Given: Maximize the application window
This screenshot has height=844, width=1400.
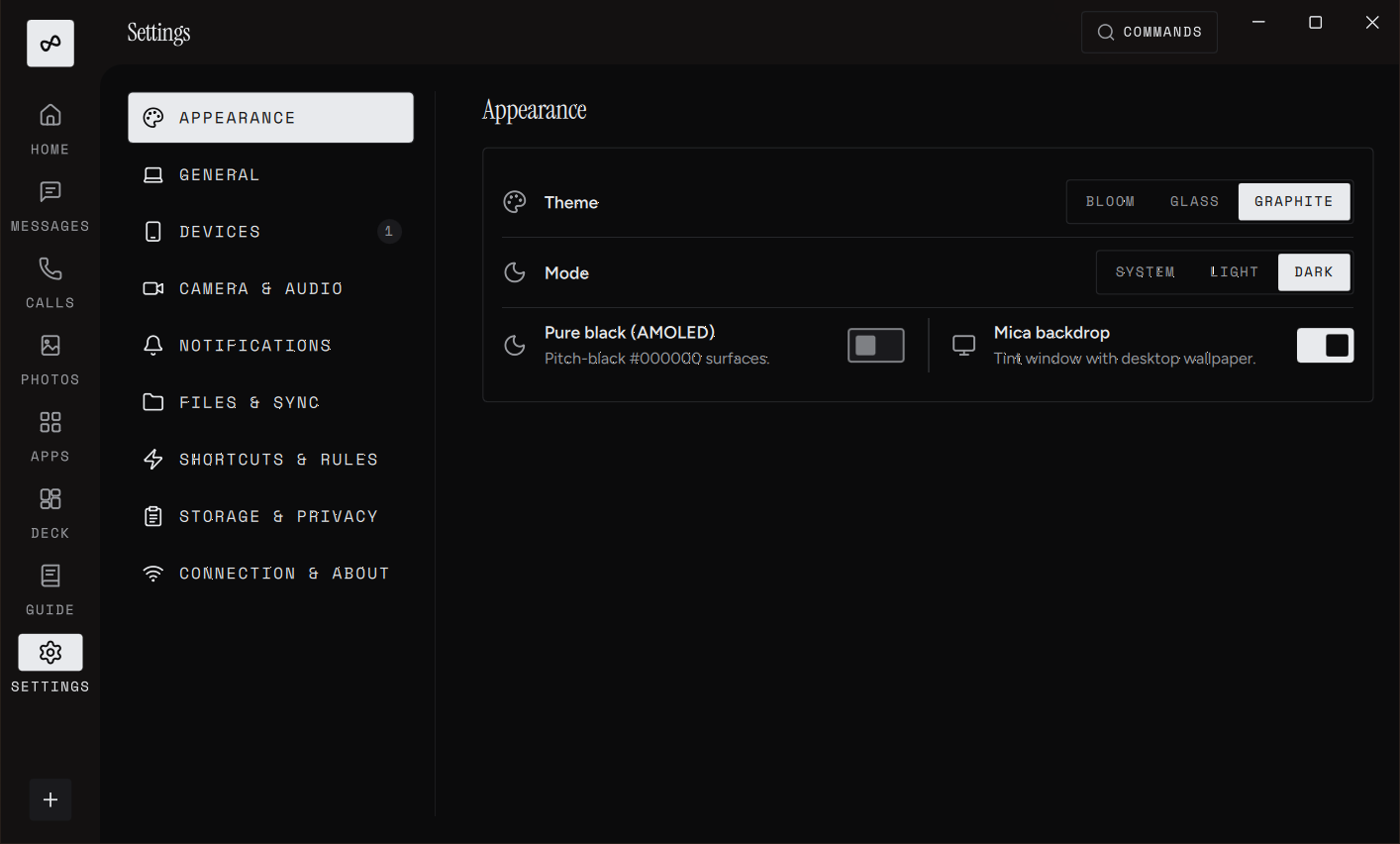Looking at the screenshot, I should [1316, 22].
